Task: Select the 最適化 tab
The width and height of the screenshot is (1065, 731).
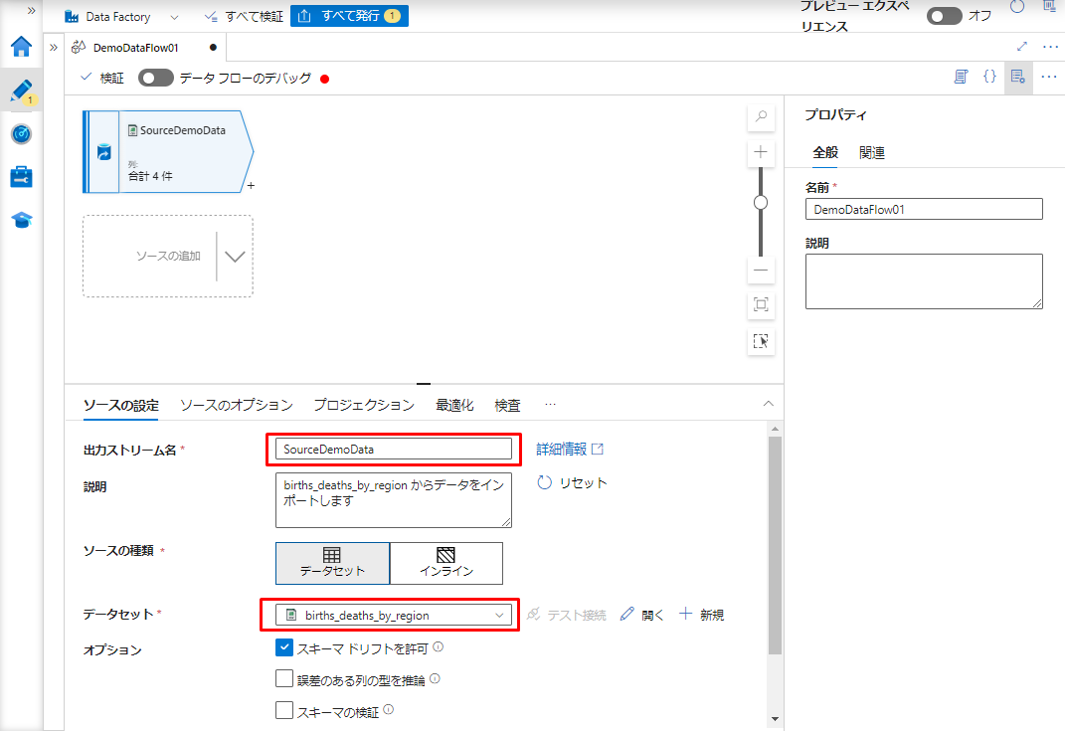Action: click(x=454, y=406)
